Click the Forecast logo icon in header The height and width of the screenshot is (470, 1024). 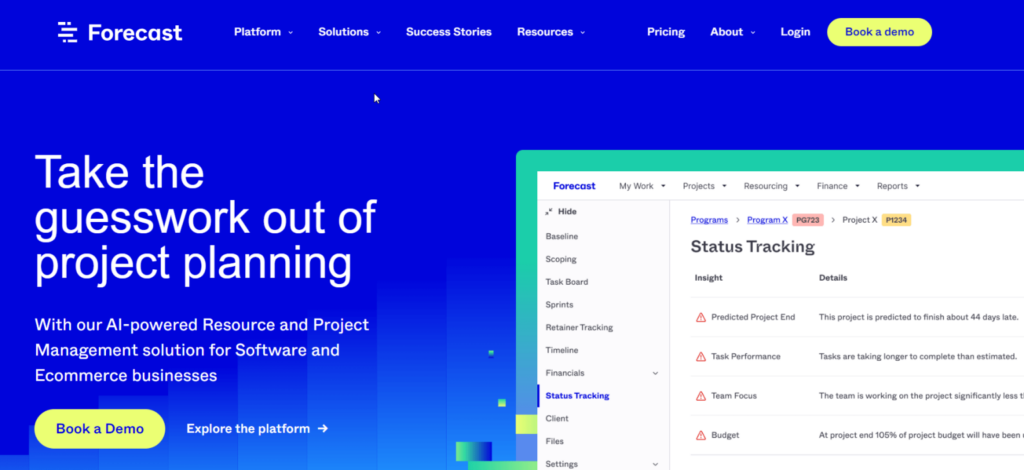click(67, 32)
